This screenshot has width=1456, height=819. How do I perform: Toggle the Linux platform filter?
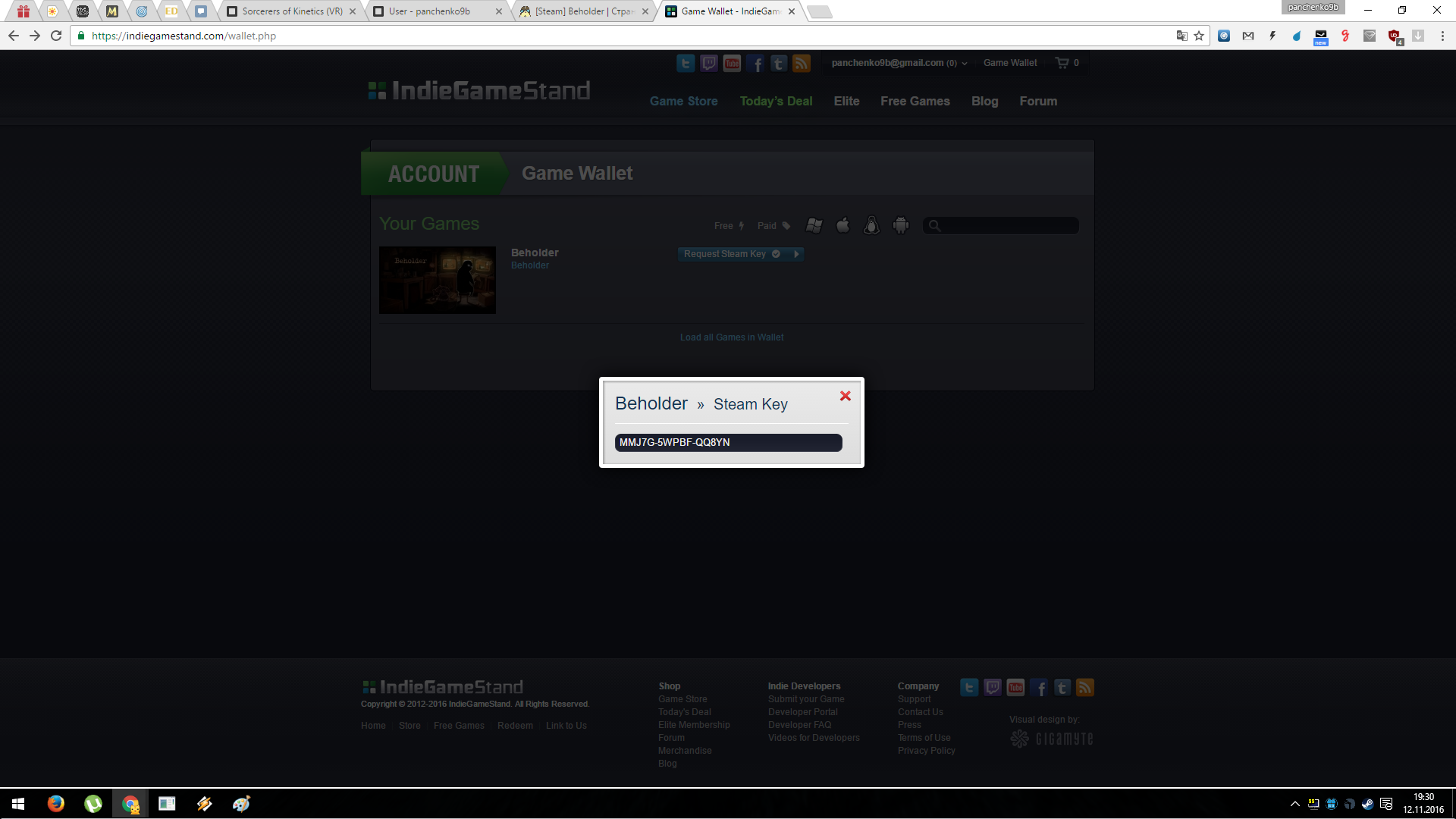[x=871, y=225]
